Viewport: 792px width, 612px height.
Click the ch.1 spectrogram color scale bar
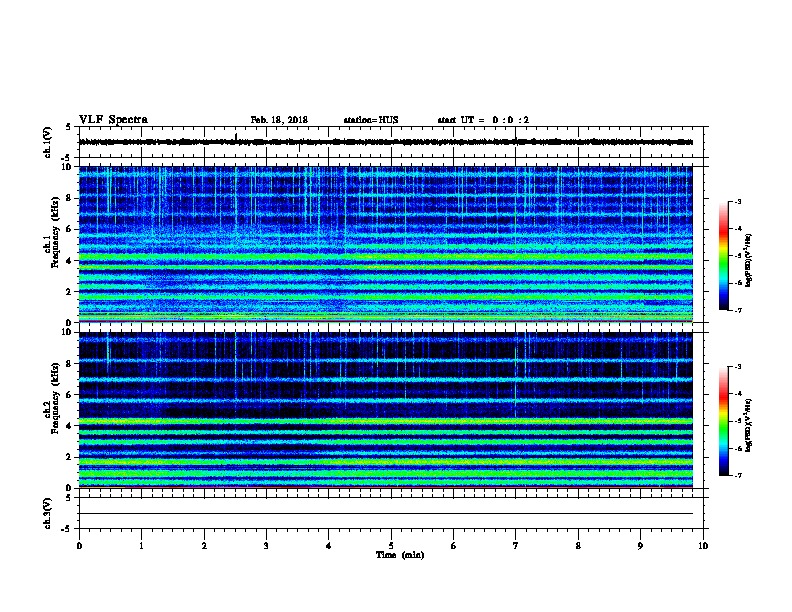724,256
